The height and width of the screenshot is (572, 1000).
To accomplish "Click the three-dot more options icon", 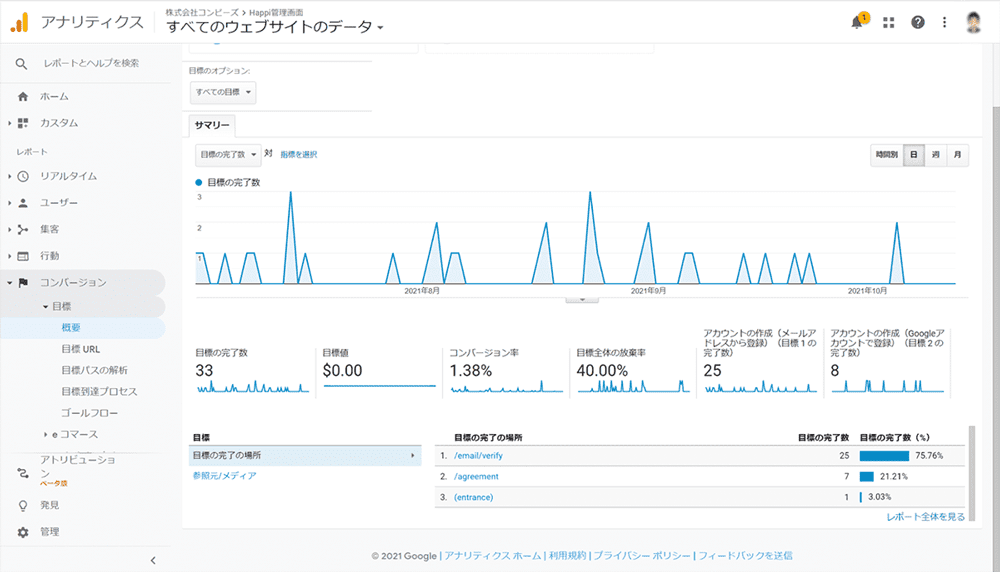I will [x=945, y=23].
